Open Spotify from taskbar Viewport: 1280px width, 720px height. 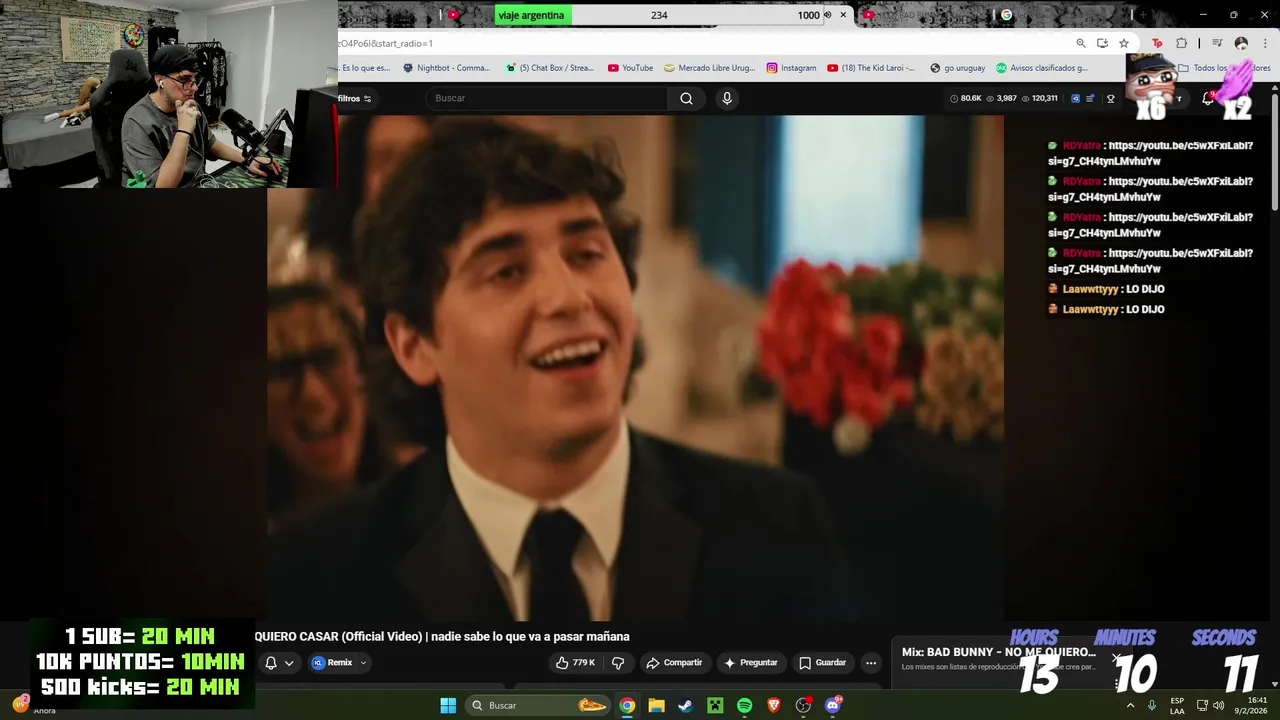(x=744, y=705)
